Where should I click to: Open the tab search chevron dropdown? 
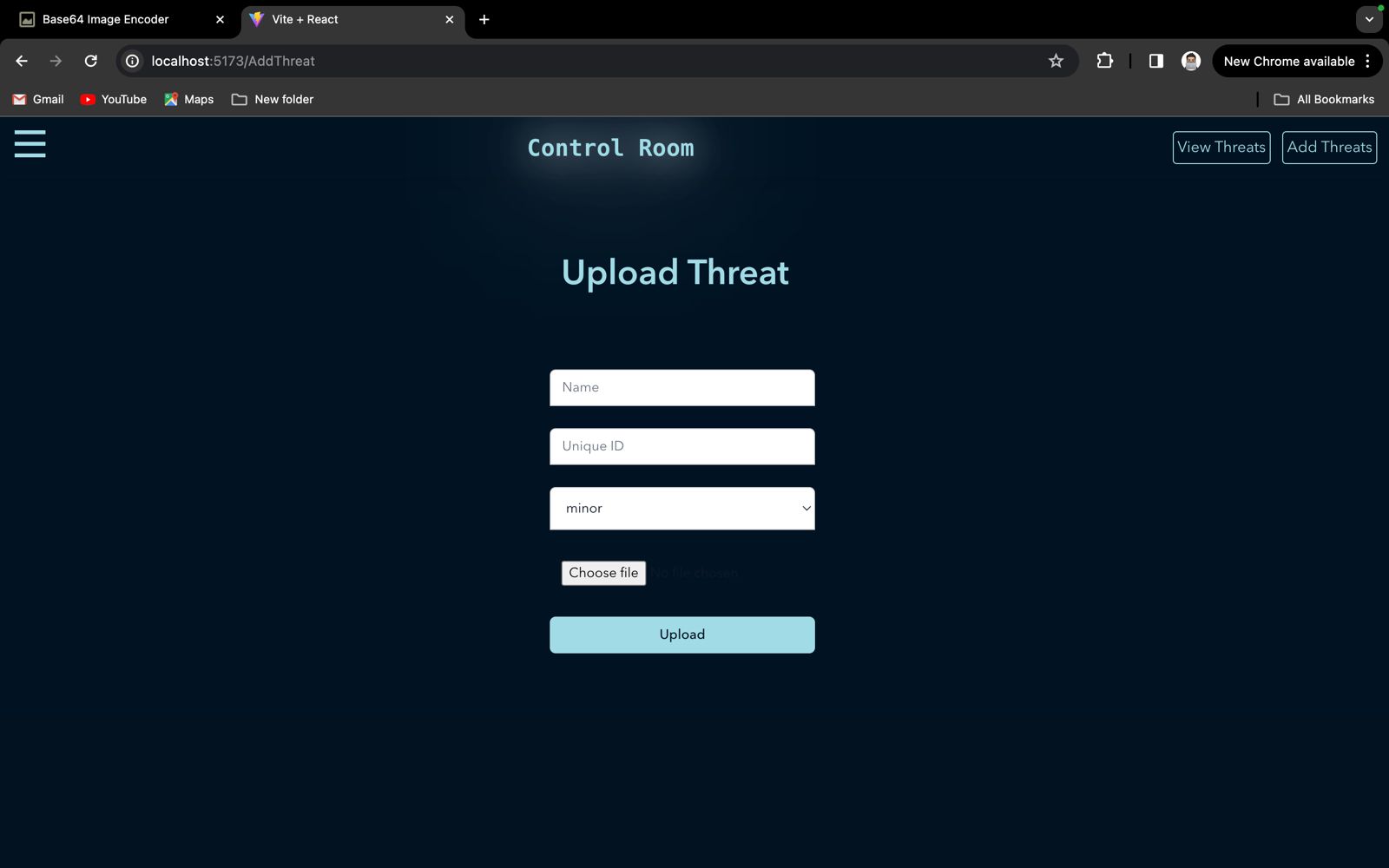(1369, 19)
